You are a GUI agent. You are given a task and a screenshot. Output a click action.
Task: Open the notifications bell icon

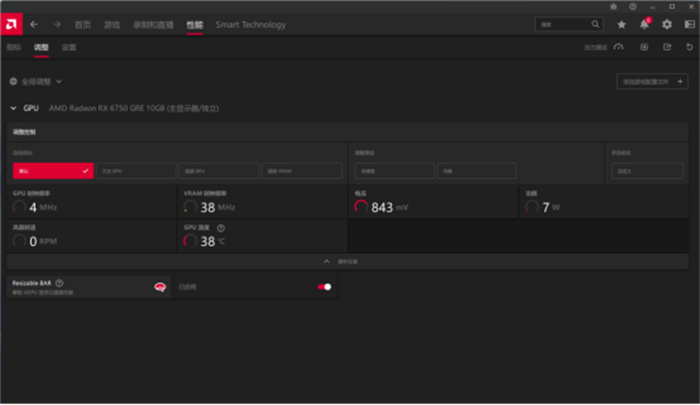pos(645,24)
